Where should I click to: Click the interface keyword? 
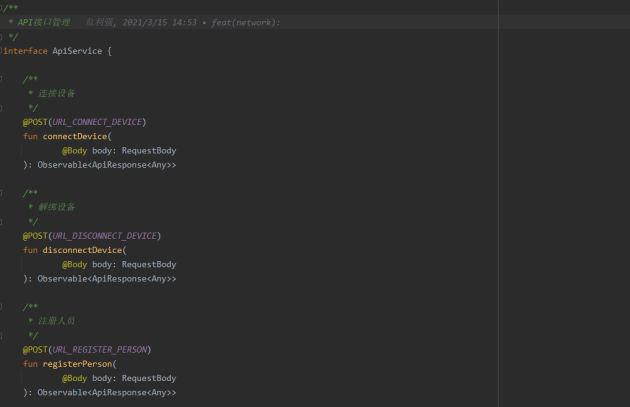pyautogui.click(x=25, y=51)
